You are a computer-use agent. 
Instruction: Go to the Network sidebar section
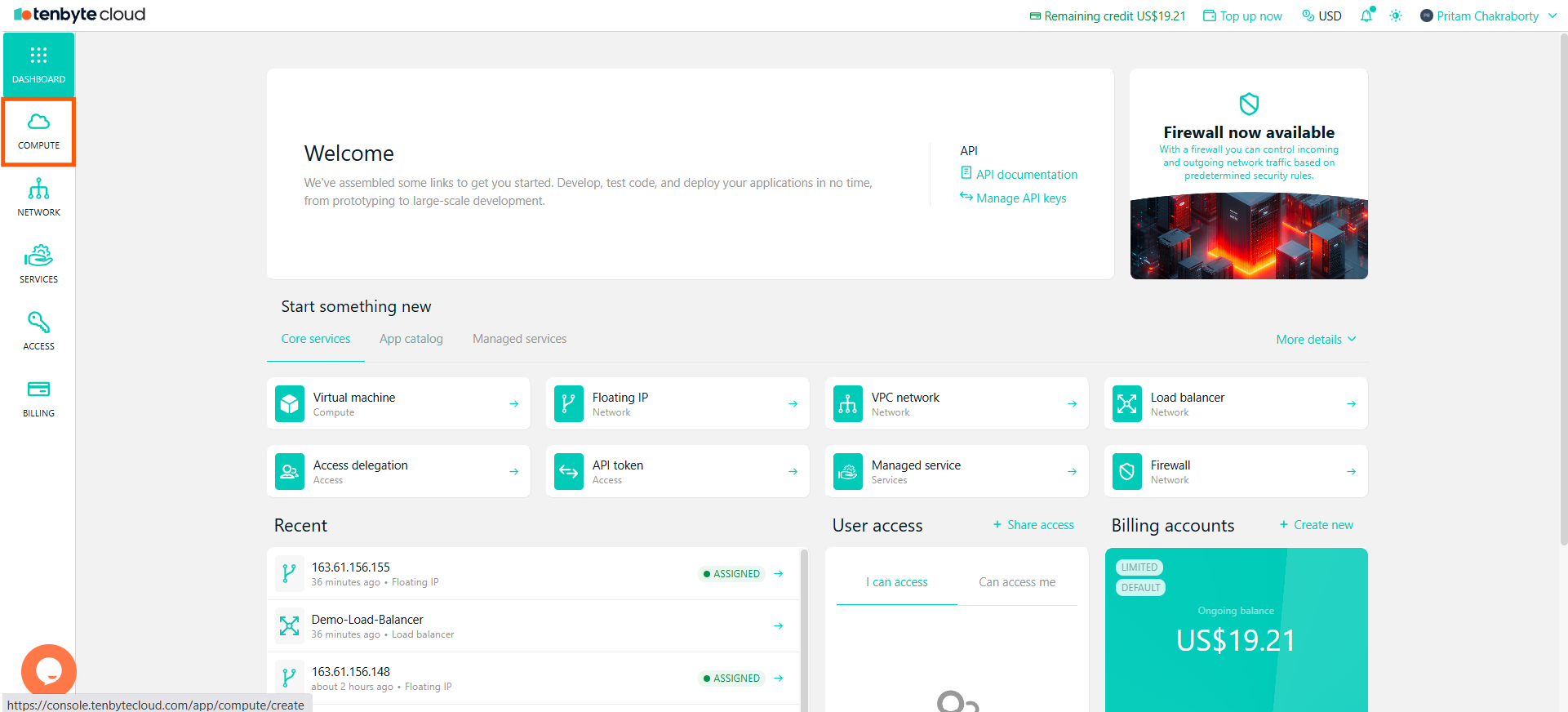click(x=38, y=198)
